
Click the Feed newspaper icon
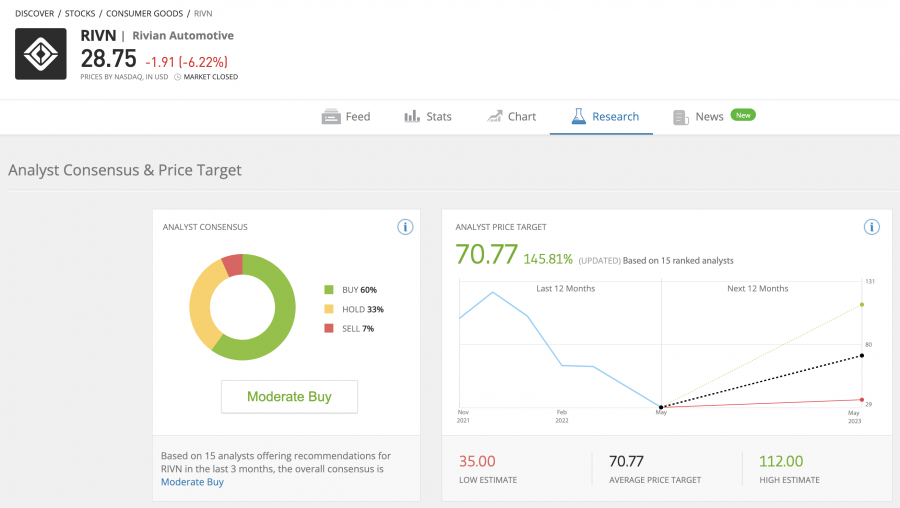point(331,117)
